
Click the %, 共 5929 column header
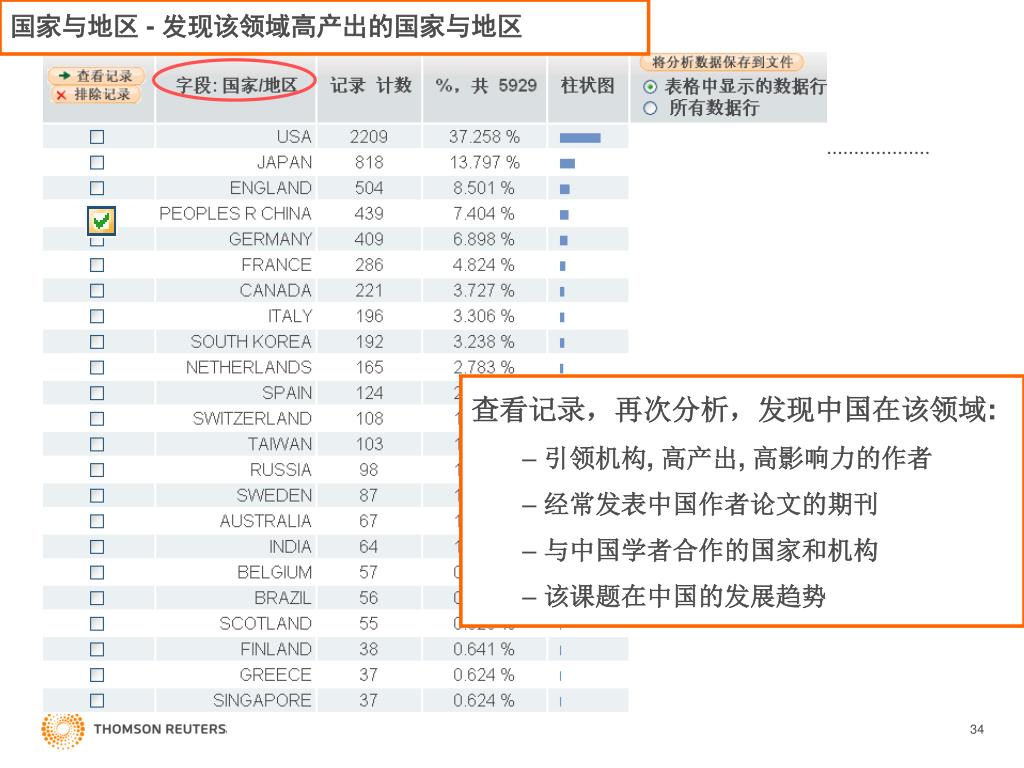485,86
